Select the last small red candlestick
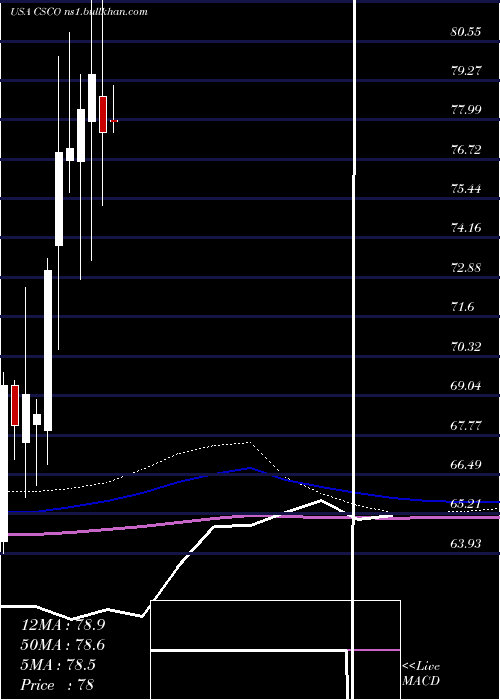 [114, 121]
